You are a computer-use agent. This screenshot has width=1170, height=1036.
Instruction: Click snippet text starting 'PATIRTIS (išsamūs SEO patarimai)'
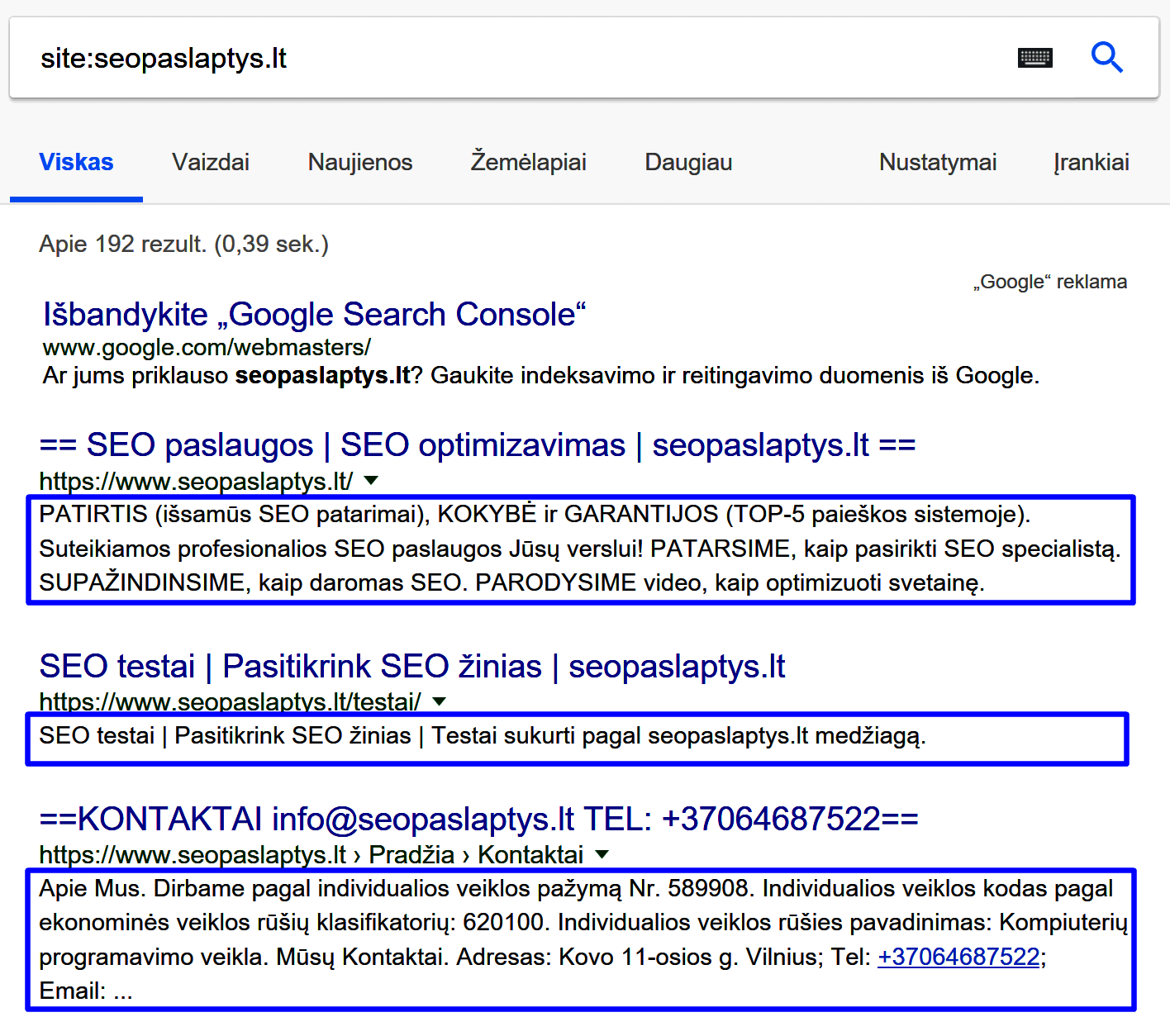(x=580, y=549)
